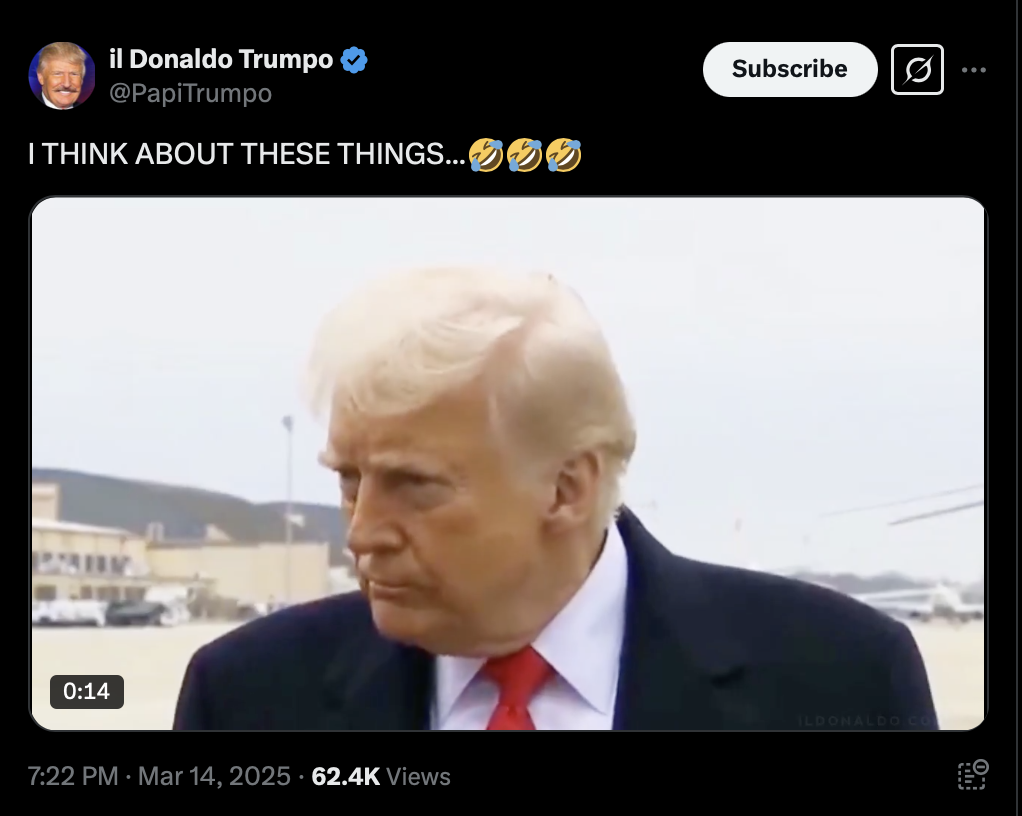Play the embedded video

(508, 463)
